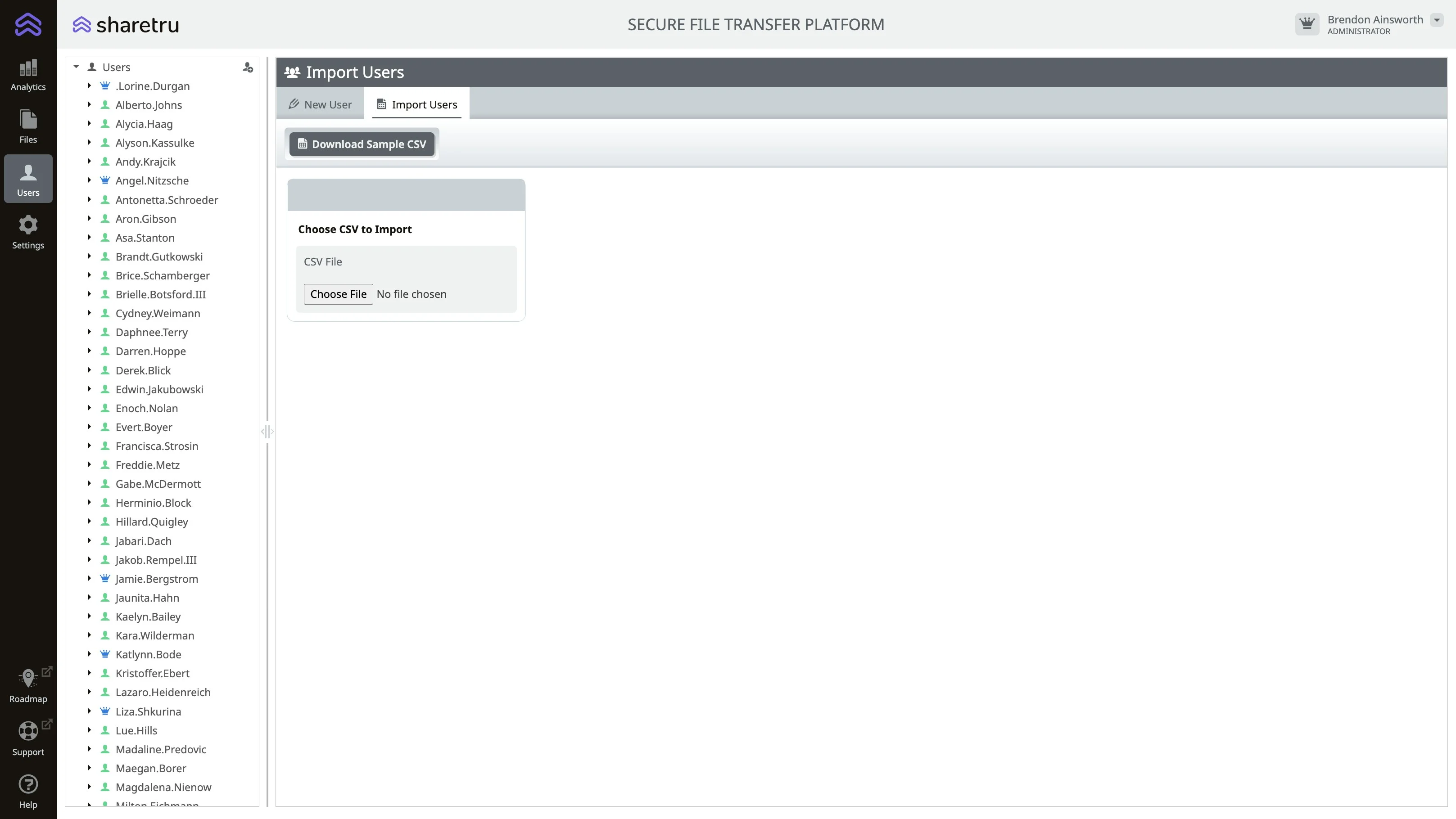Switch to the New User tab
1456x819 pixels.
pos(320,104)
